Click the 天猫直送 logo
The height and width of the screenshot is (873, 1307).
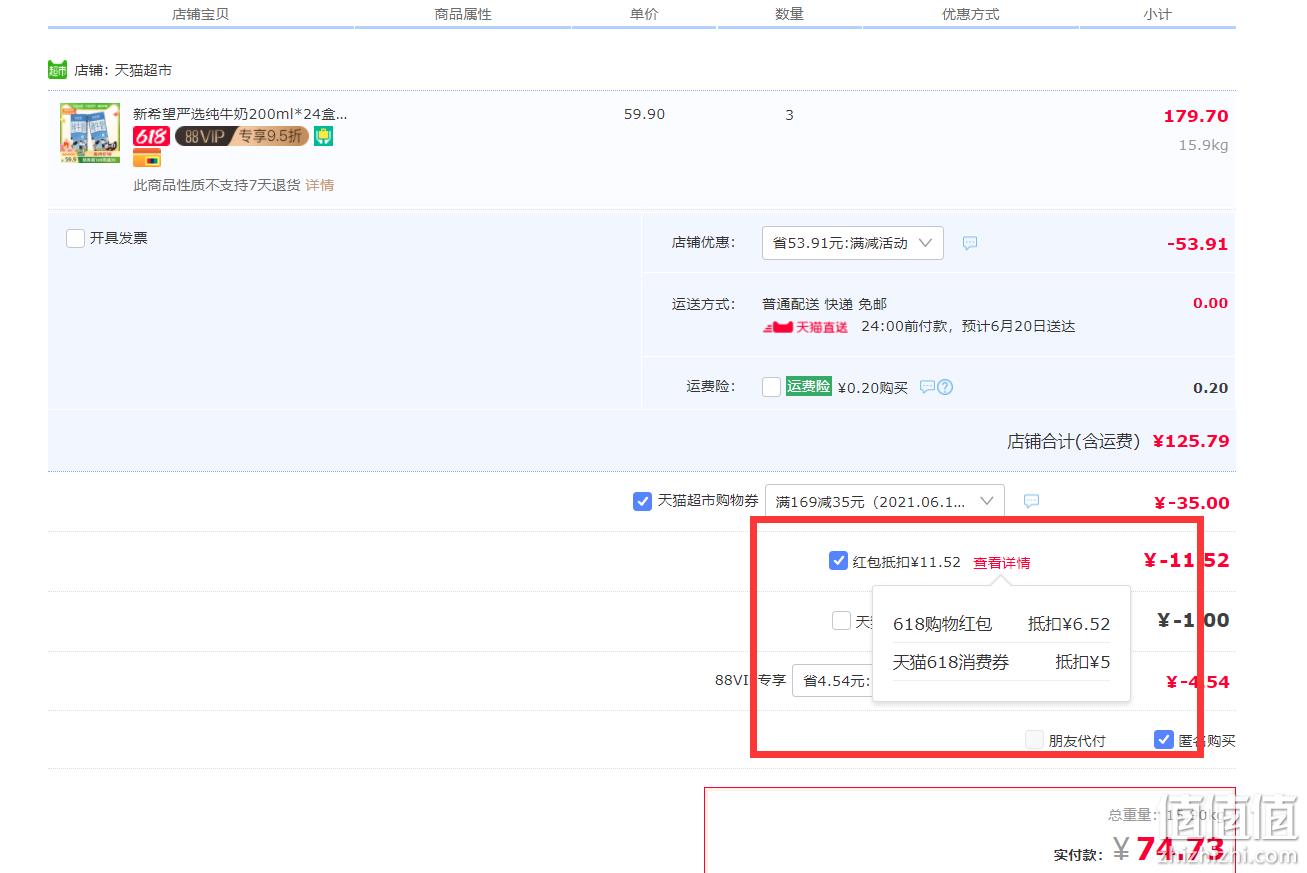[x=805, y=327]
